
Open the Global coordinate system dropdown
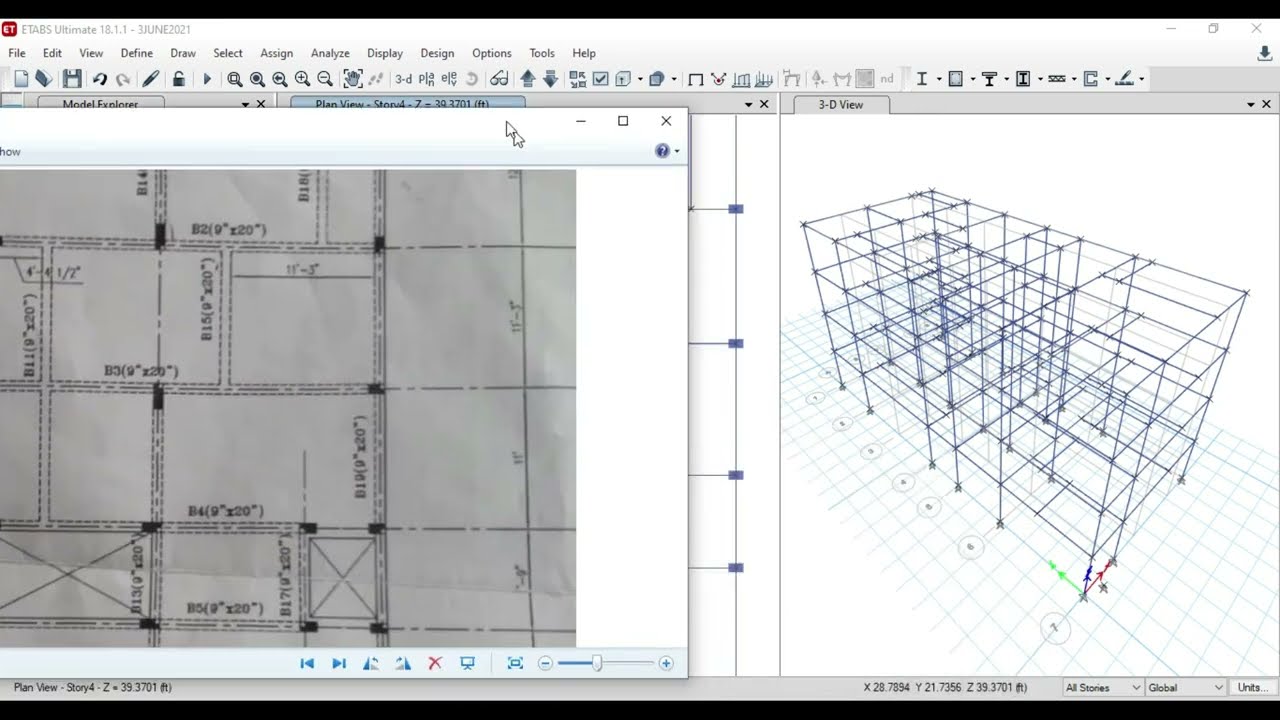pyautogui.click(x=1185, y=687)
